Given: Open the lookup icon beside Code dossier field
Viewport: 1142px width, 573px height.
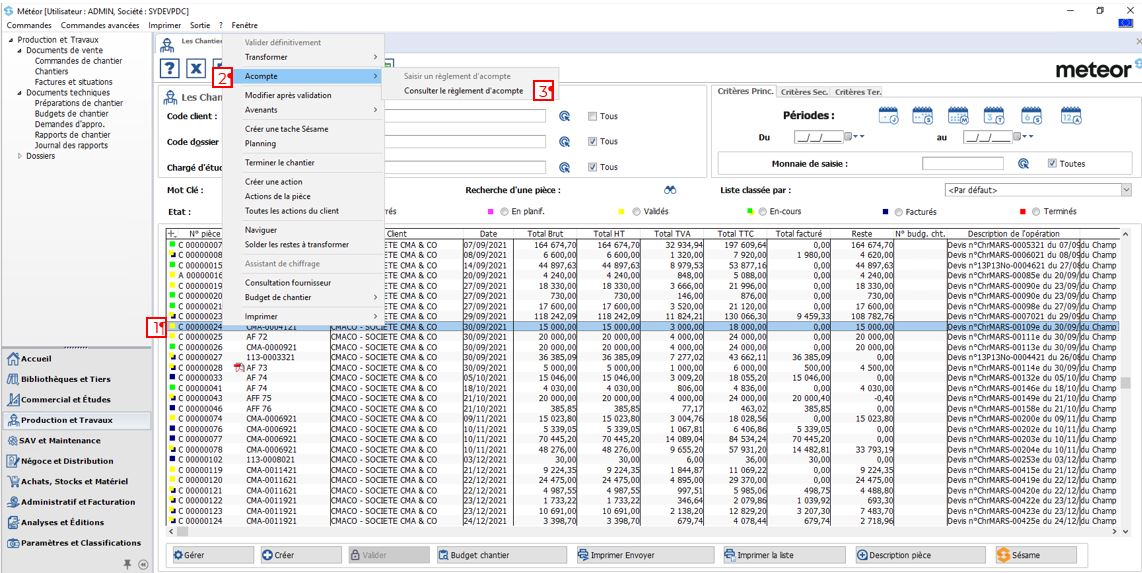Looking at the screenshot, I should [564, 141].
